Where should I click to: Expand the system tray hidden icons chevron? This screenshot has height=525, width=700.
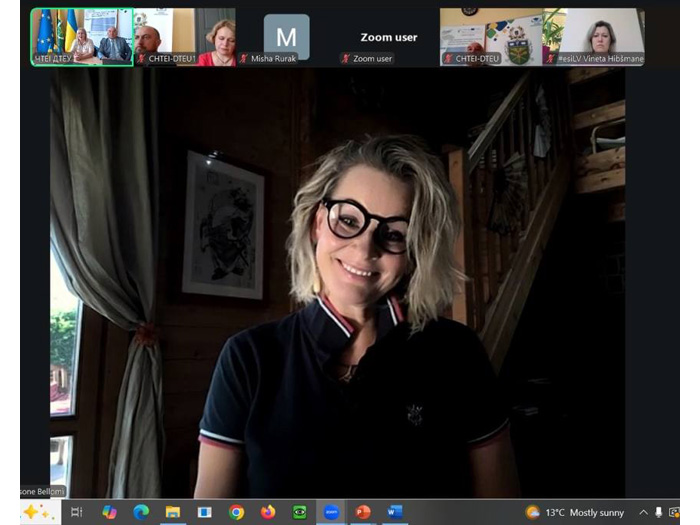coord(643,512)
